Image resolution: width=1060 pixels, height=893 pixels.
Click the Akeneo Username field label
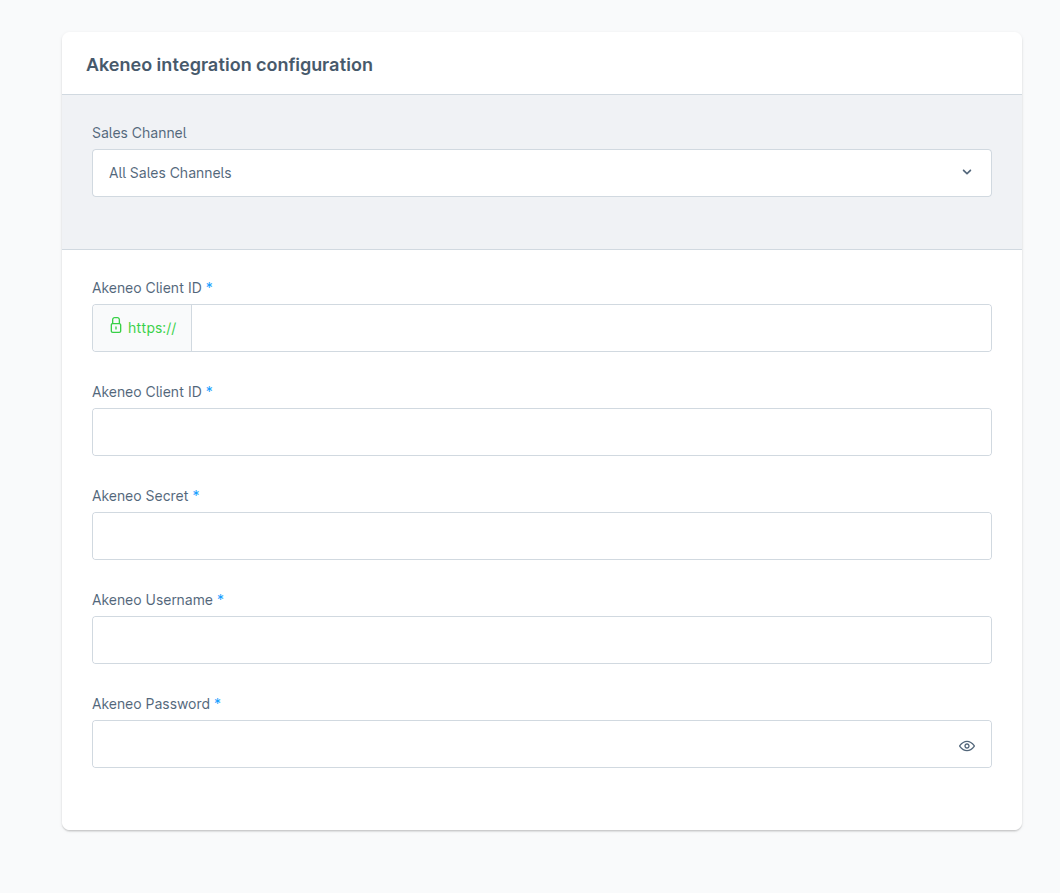[152, 599]
